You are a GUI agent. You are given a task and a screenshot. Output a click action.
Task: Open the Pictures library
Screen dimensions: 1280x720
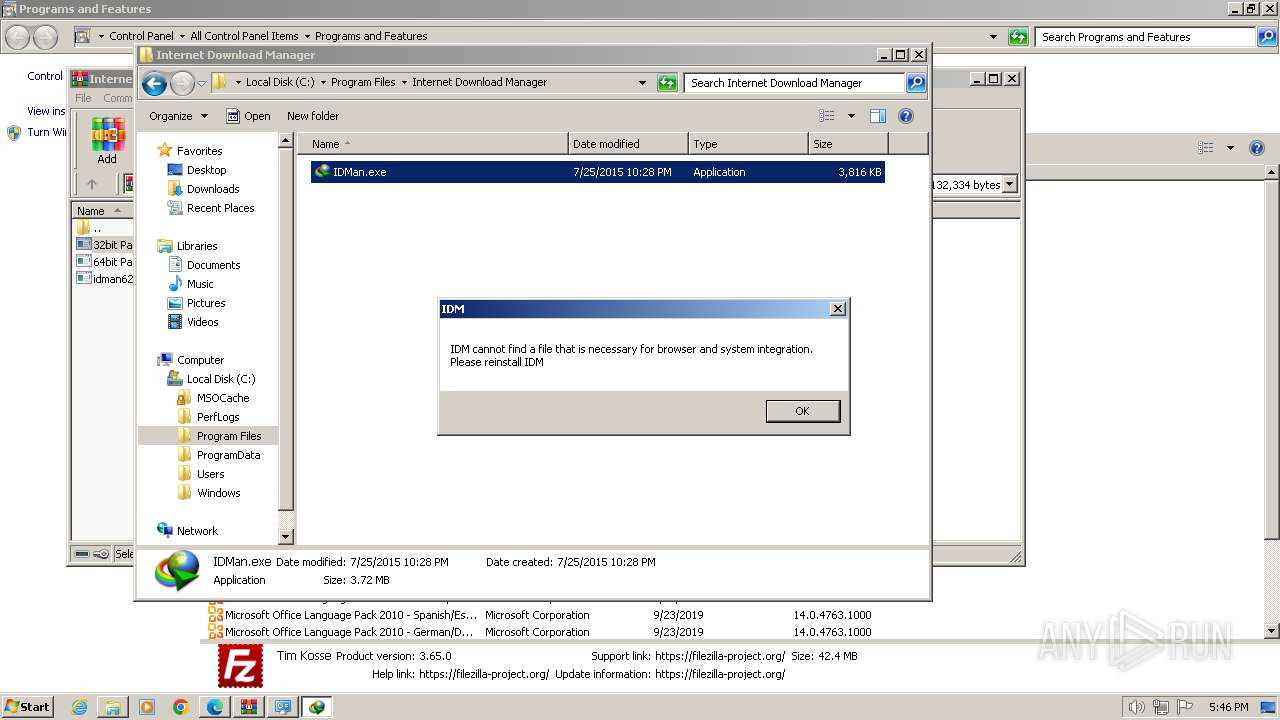[206, 303]
